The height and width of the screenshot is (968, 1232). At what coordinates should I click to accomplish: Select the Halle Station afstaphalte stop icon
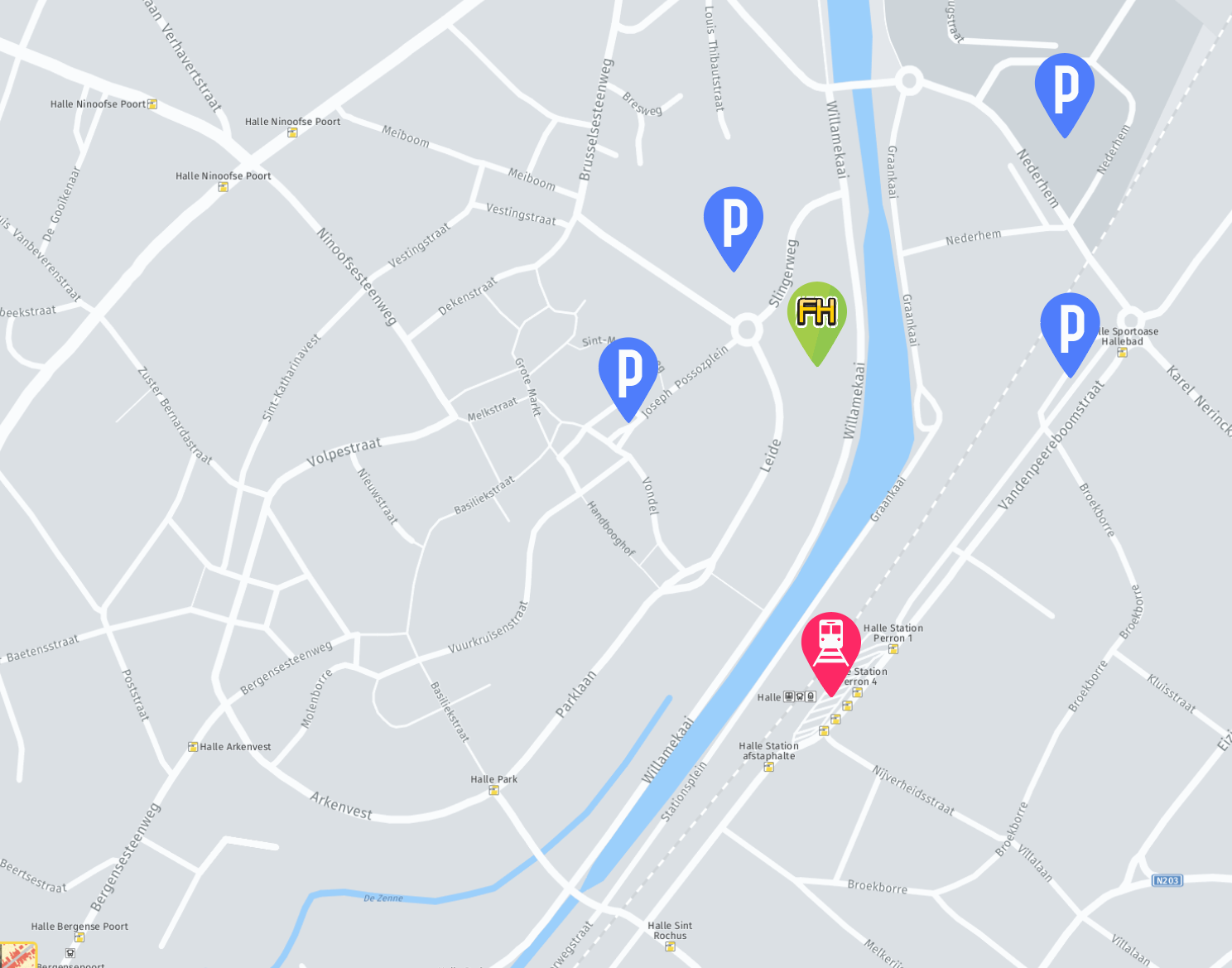768,767
